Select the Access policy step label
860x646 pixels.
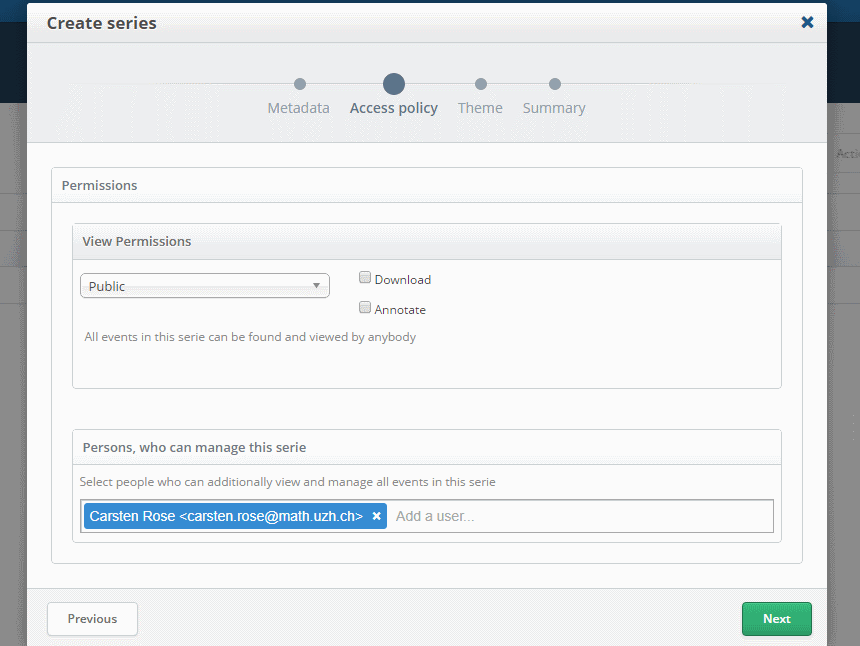click(393, 108)
